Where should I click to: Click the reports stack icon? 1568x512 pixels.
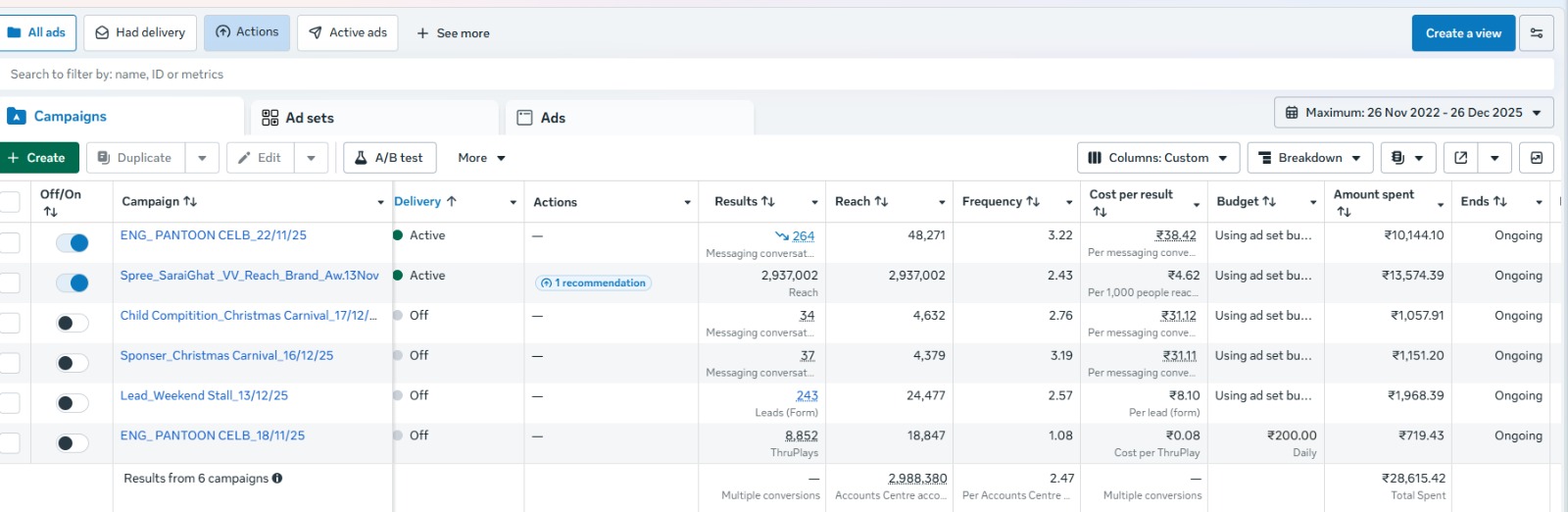coord(1398,158)
